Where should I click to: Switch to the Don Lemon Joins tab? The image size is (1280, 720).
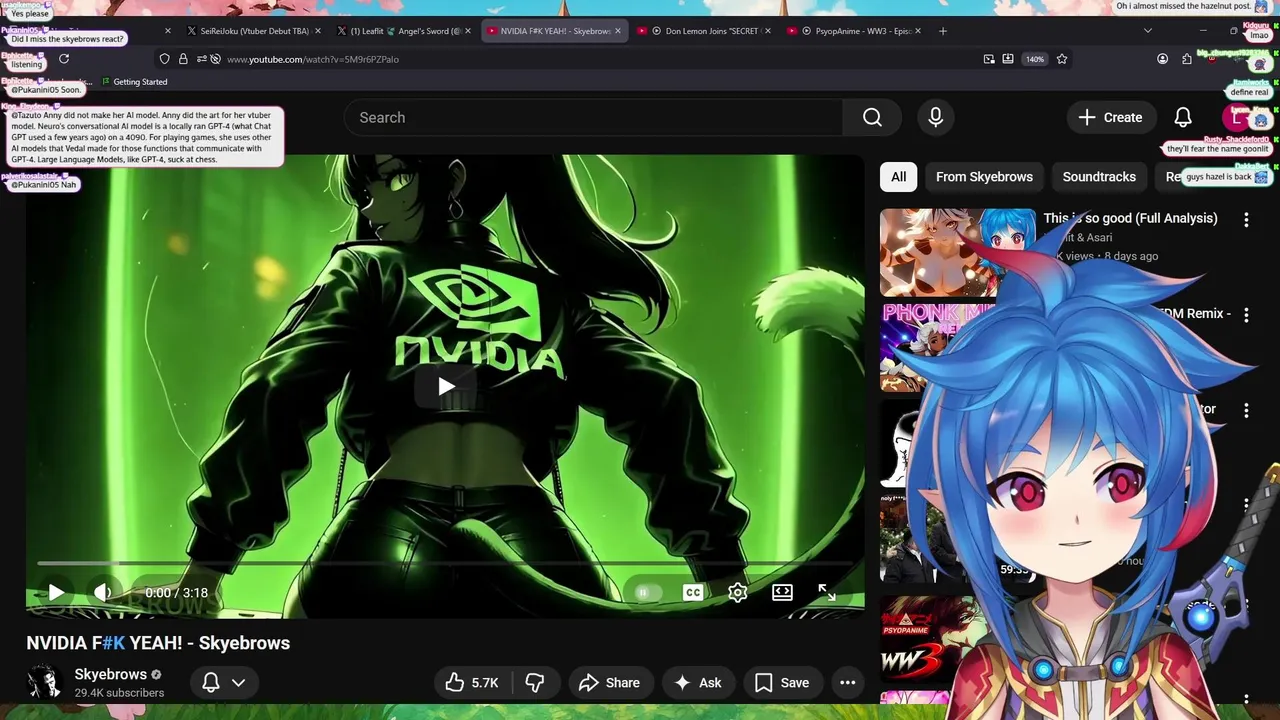pos(703,31)
